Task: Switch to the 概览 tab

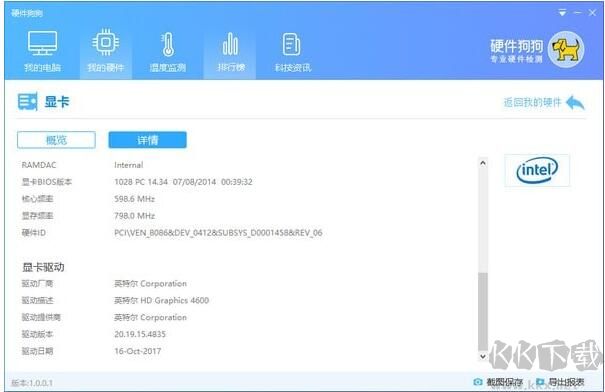Action: point(56,140)
